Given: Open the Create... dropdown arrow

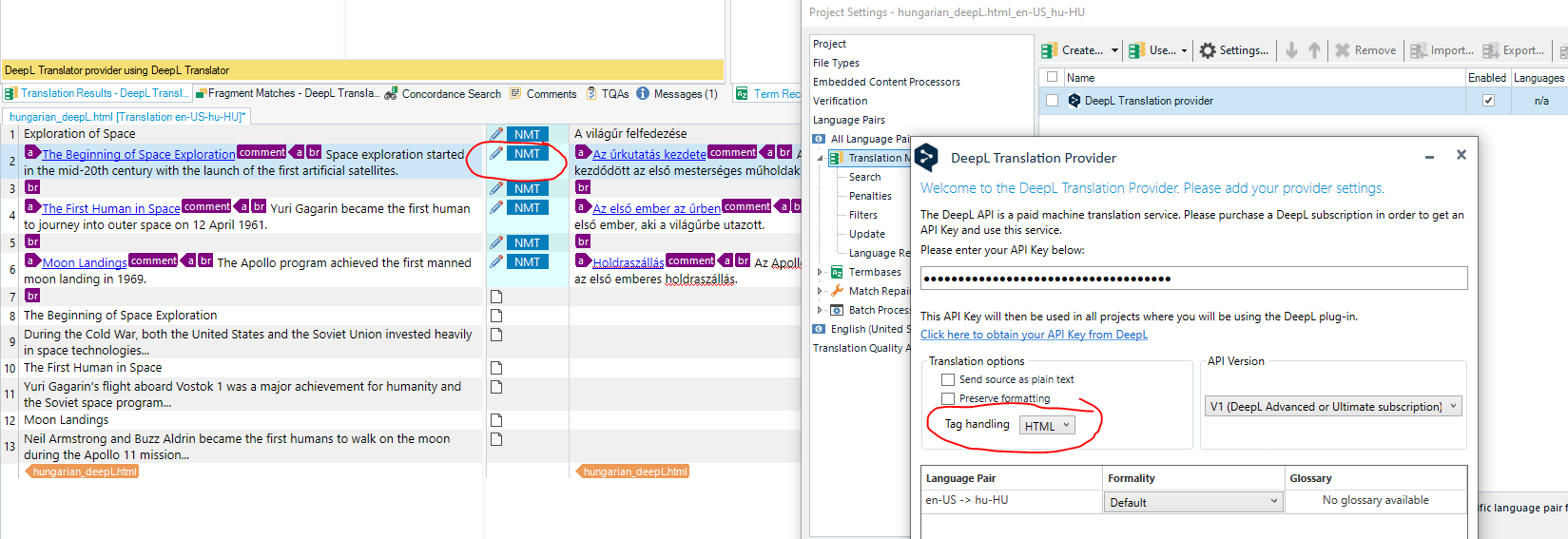Looking at the screenshot, I should click(x=1115, y=50).
